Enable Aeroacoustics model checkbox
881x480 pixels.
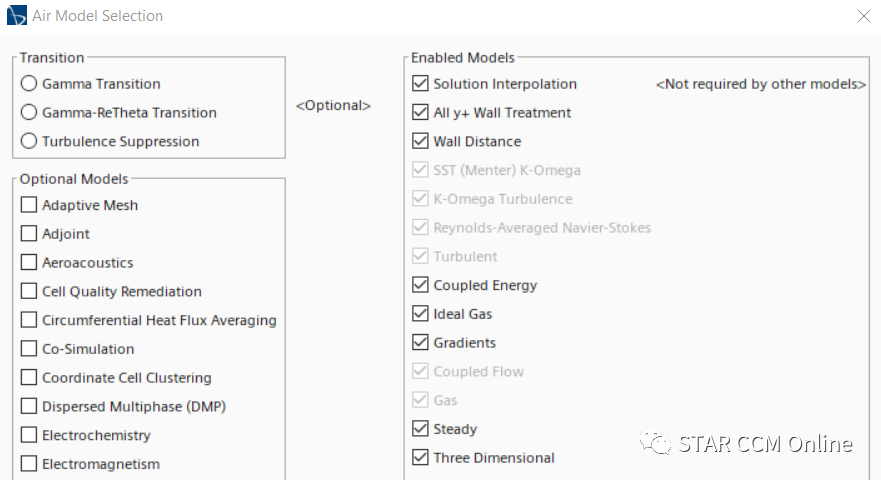point(29,263)
